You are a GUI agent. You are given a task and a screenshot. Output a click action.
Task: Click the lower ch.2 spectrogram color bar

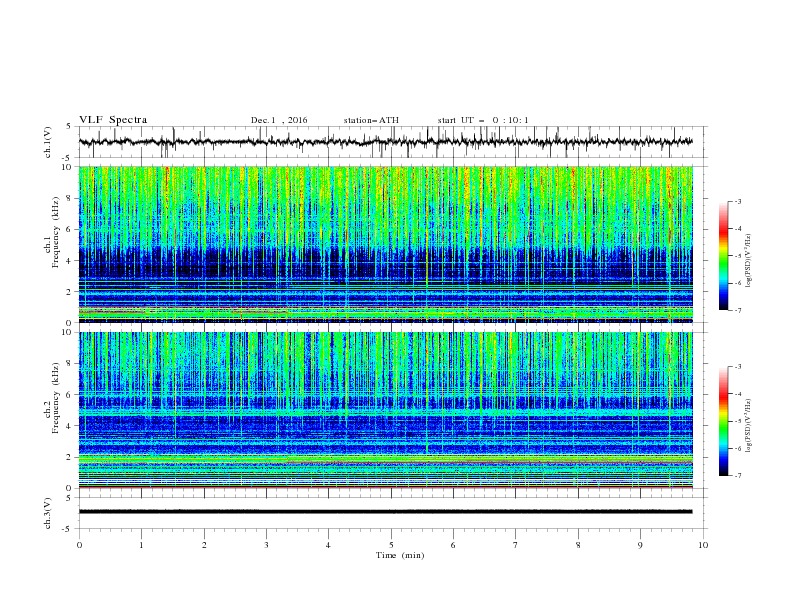(x=723, y=421)
